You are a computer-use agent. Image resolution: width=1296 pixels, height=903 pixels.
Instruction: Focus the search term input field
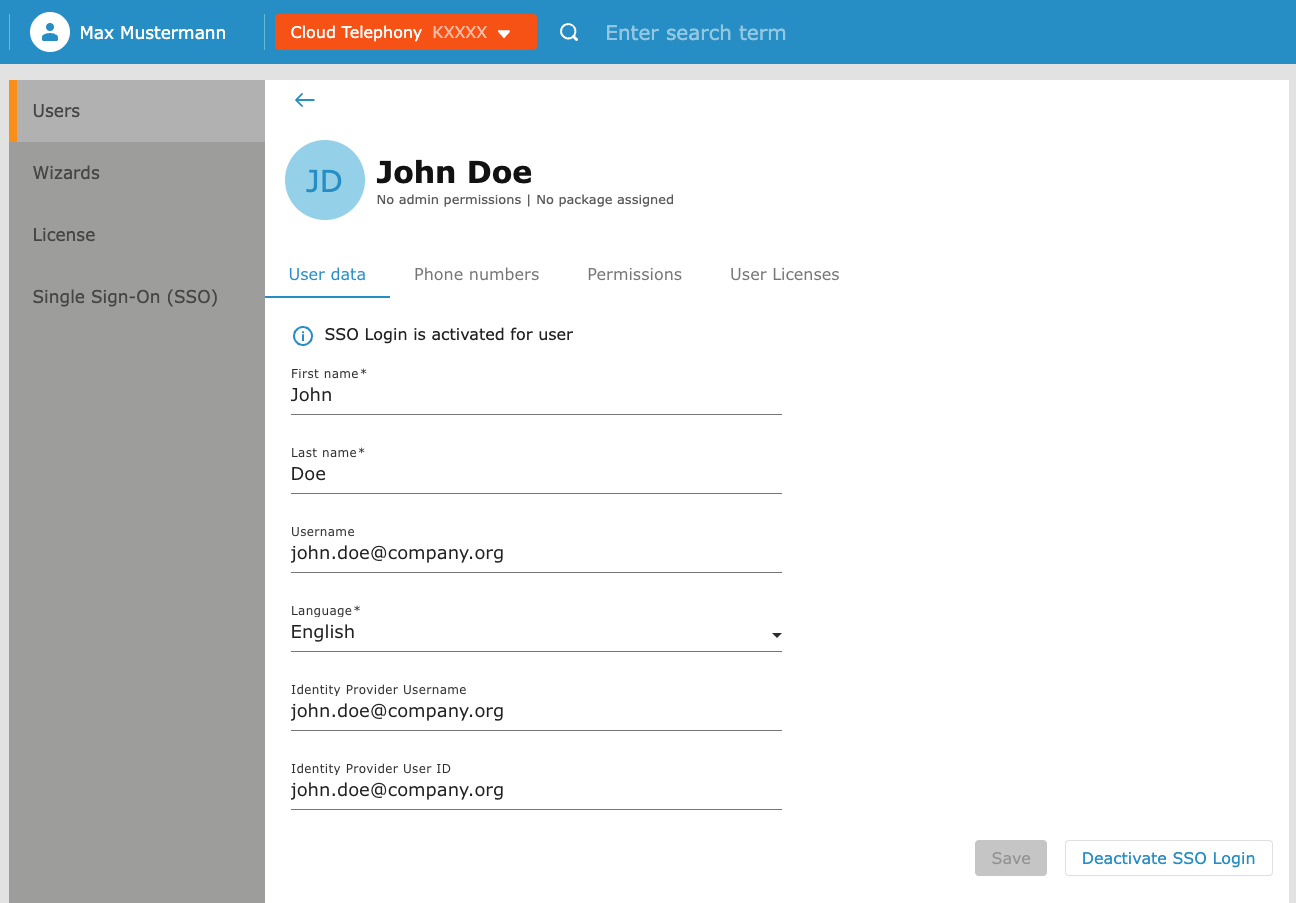click(696, 33)
